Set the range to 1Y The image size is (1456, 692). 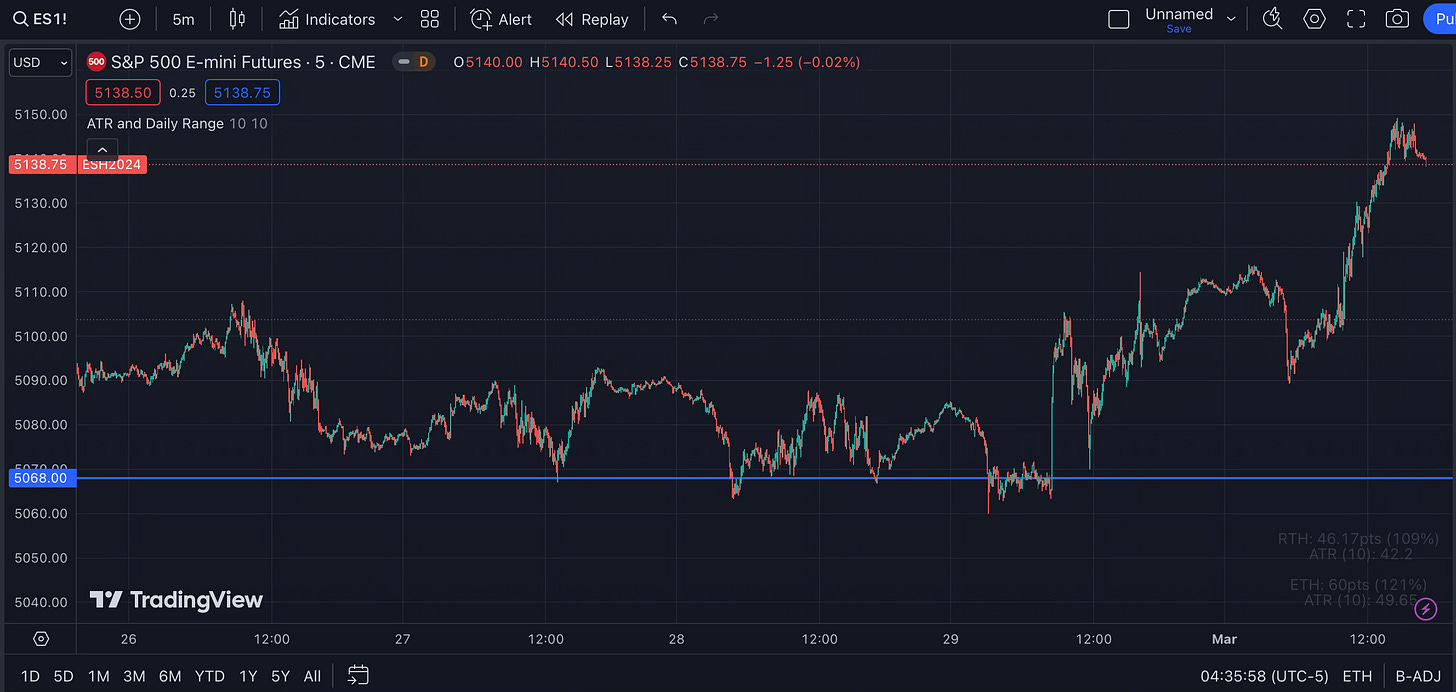pyautogui.click(x=248, y=676)
